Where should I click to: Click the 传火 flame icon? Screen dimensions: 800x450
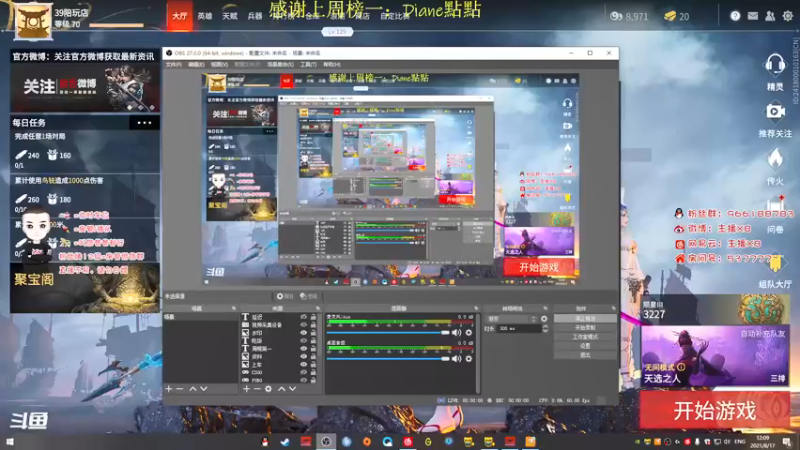(x=774, y=159)
